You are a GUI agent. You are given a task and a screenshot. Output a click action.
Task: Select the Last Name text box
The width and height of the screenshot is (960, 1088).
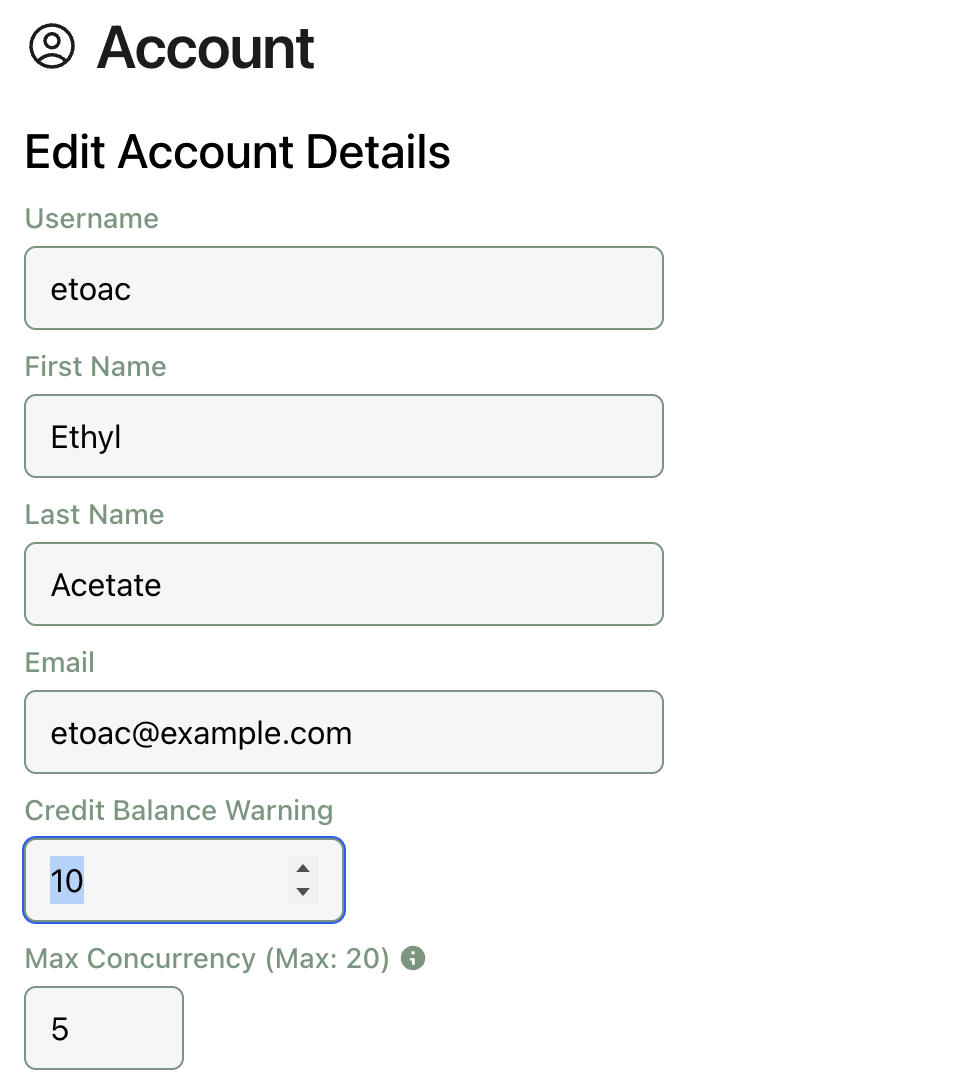pyautogui.click(x=343, y=584)
